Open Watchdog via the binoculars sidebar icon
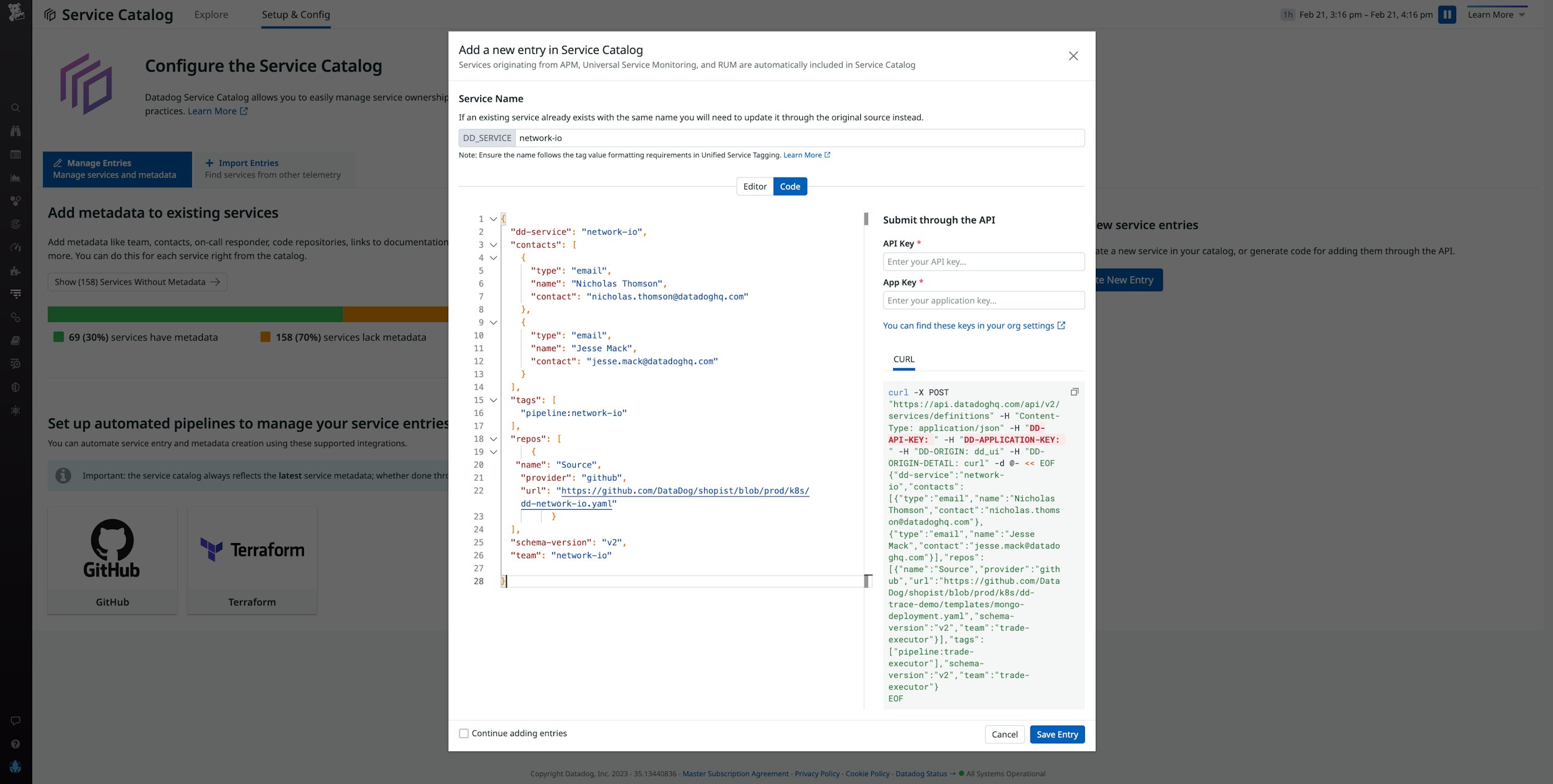This screenshot has width=1553, height=784. click(x=15, y=131)
